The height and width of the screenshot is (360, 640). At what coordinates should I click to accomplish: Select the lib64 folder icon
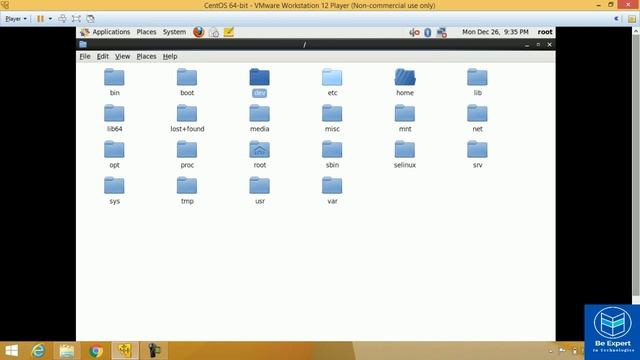pos(114,113)
